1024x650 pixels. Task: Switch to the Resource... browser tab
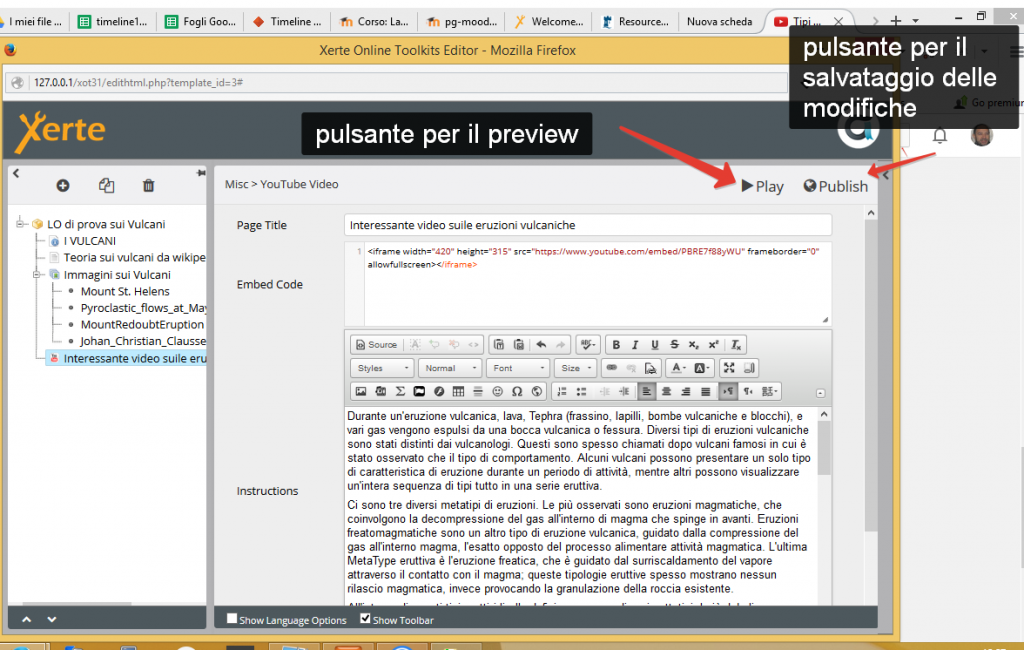click(634, 22)
